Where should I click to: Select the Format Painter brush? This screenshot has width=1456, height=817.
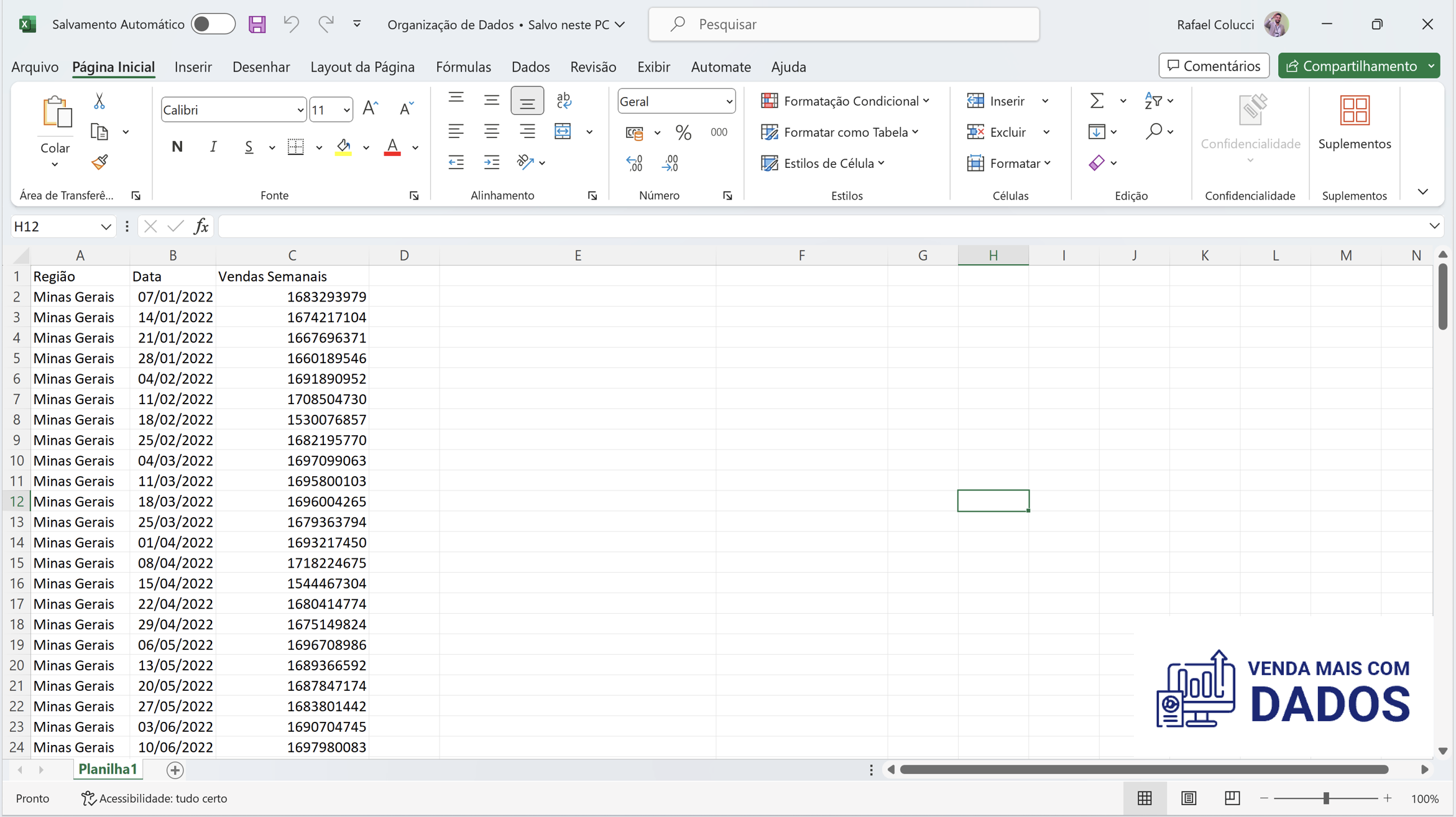(99, 162)
